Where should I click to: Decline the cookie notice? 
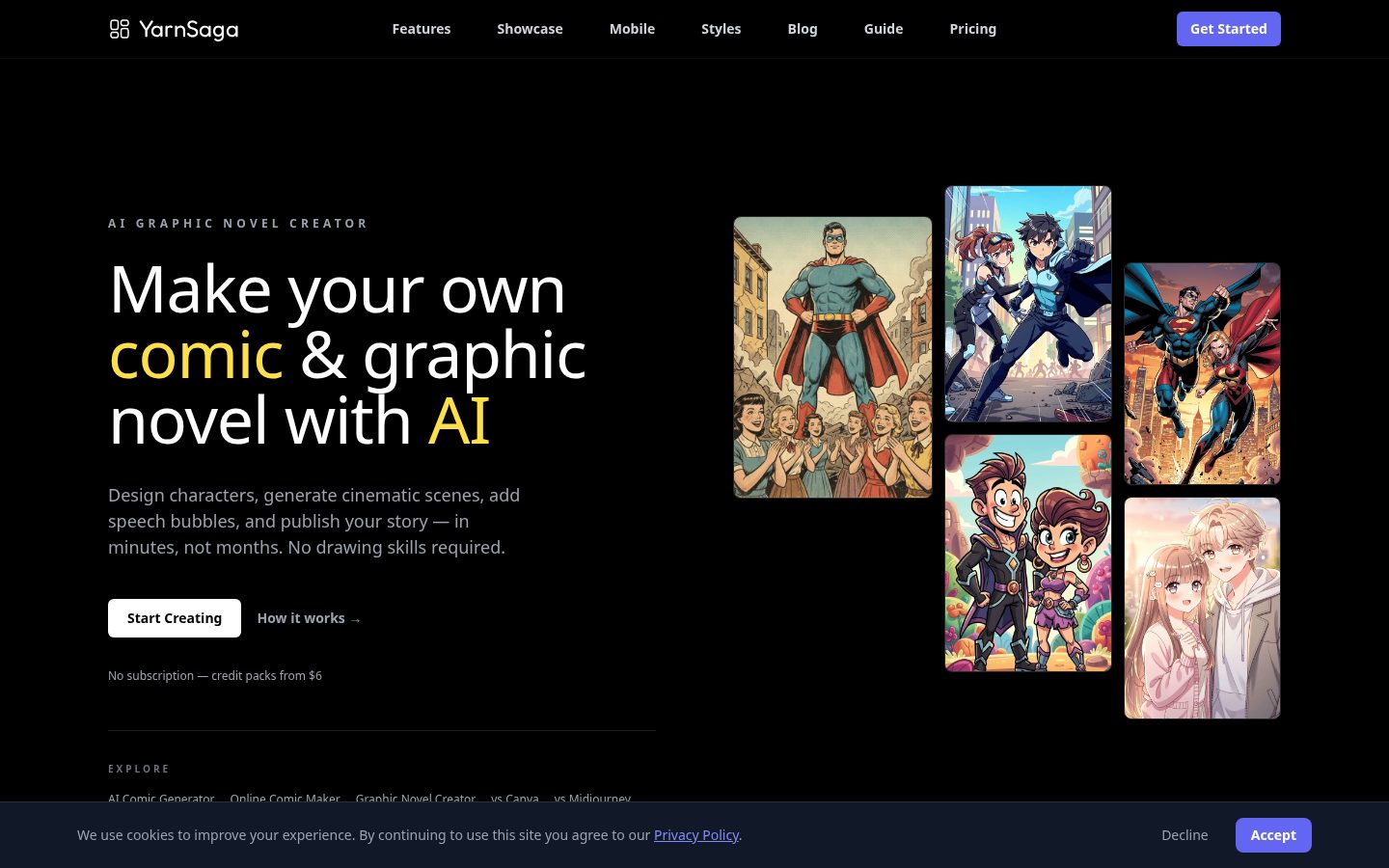(x=1185, y=835)
